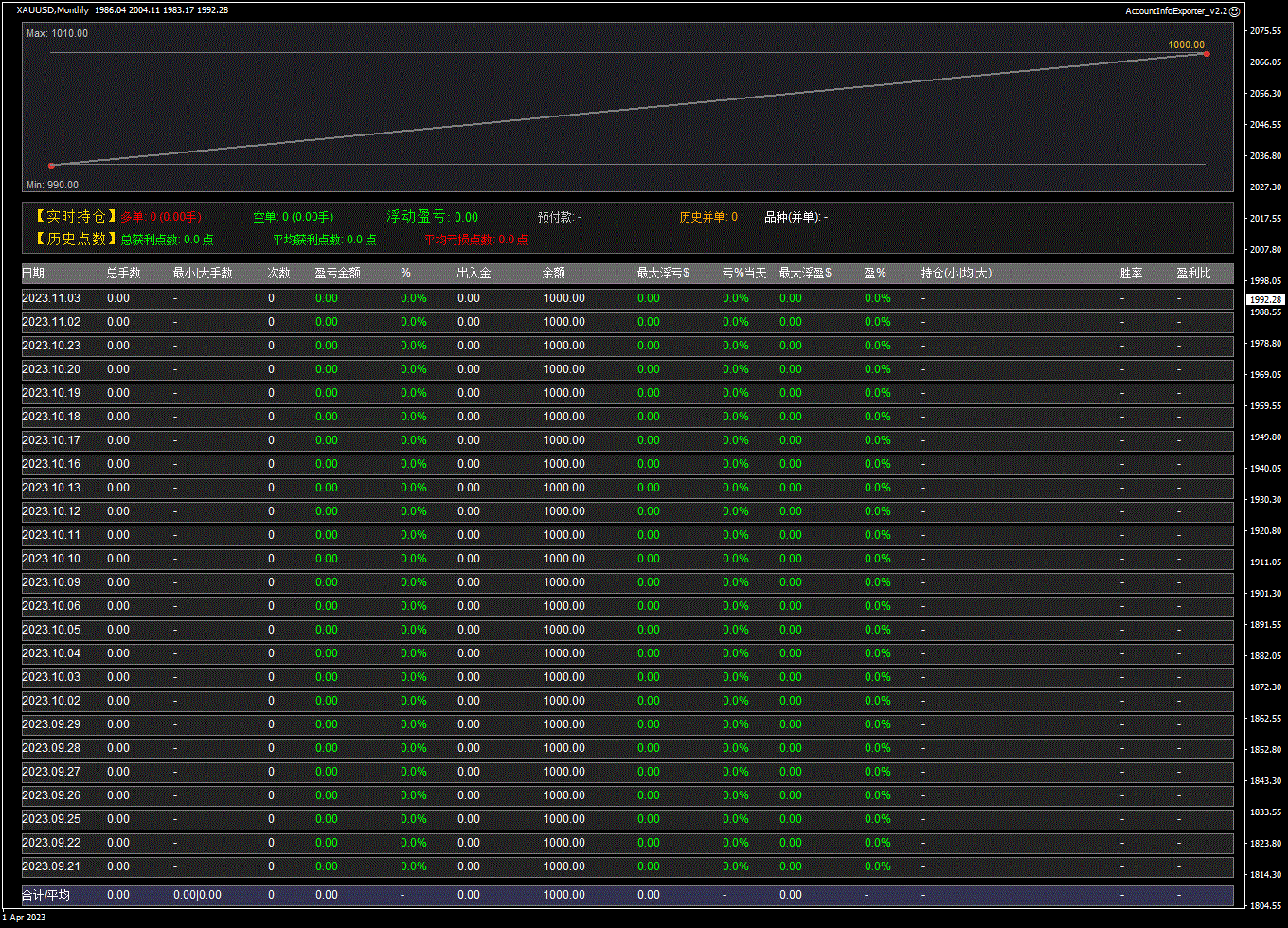This screenshot has height=928, width=1288.
Task: Click the red start point of equity curve
Action: (51, 166)
